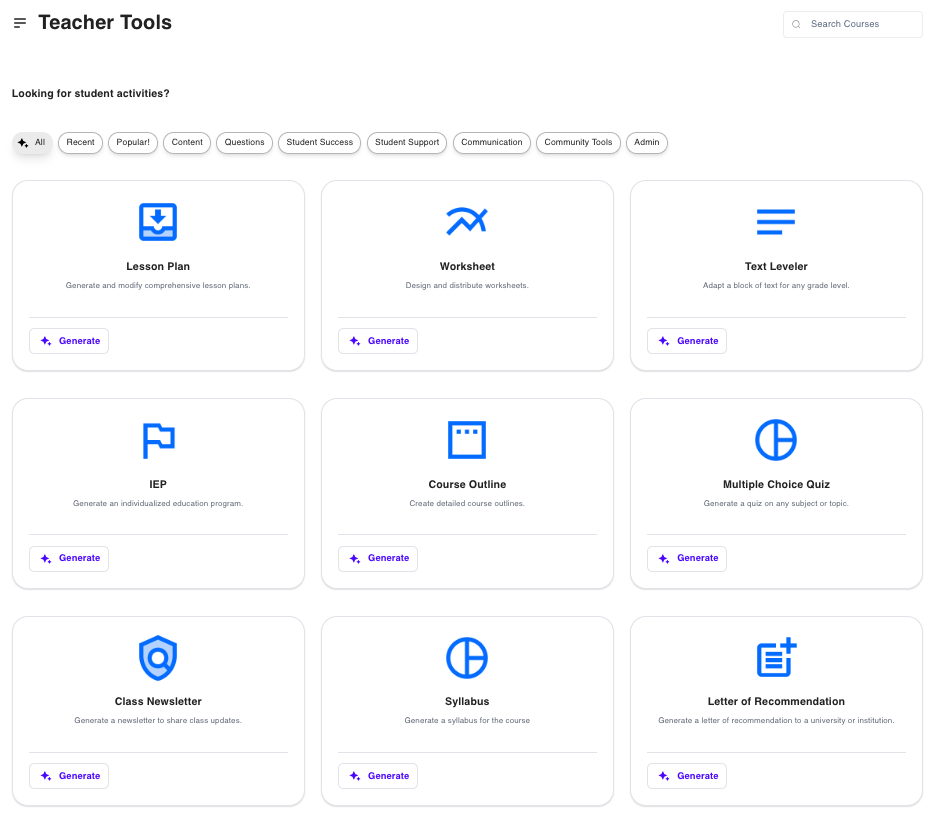The image size is (937, 825).
Task: Click the IEP flag icon
Action: click(x=158, y=439)
